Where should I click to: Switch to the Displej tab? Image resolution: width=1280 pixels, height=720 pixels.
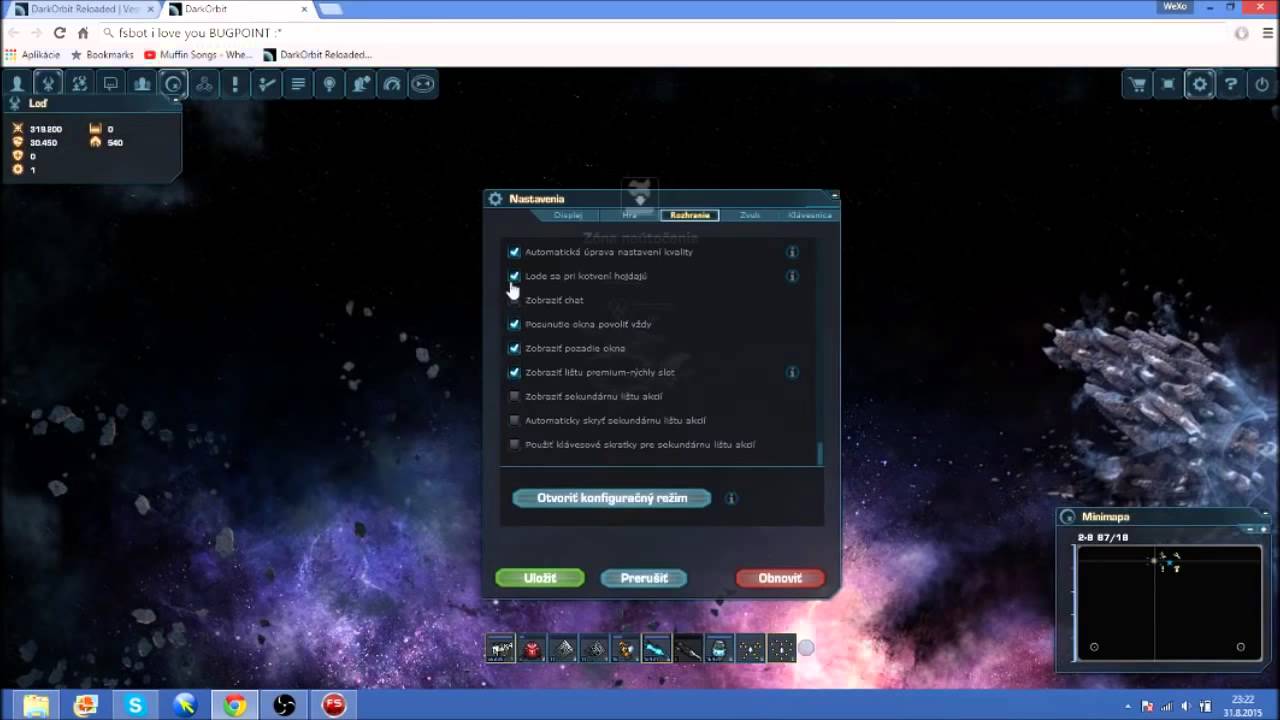tap(568, 215)
